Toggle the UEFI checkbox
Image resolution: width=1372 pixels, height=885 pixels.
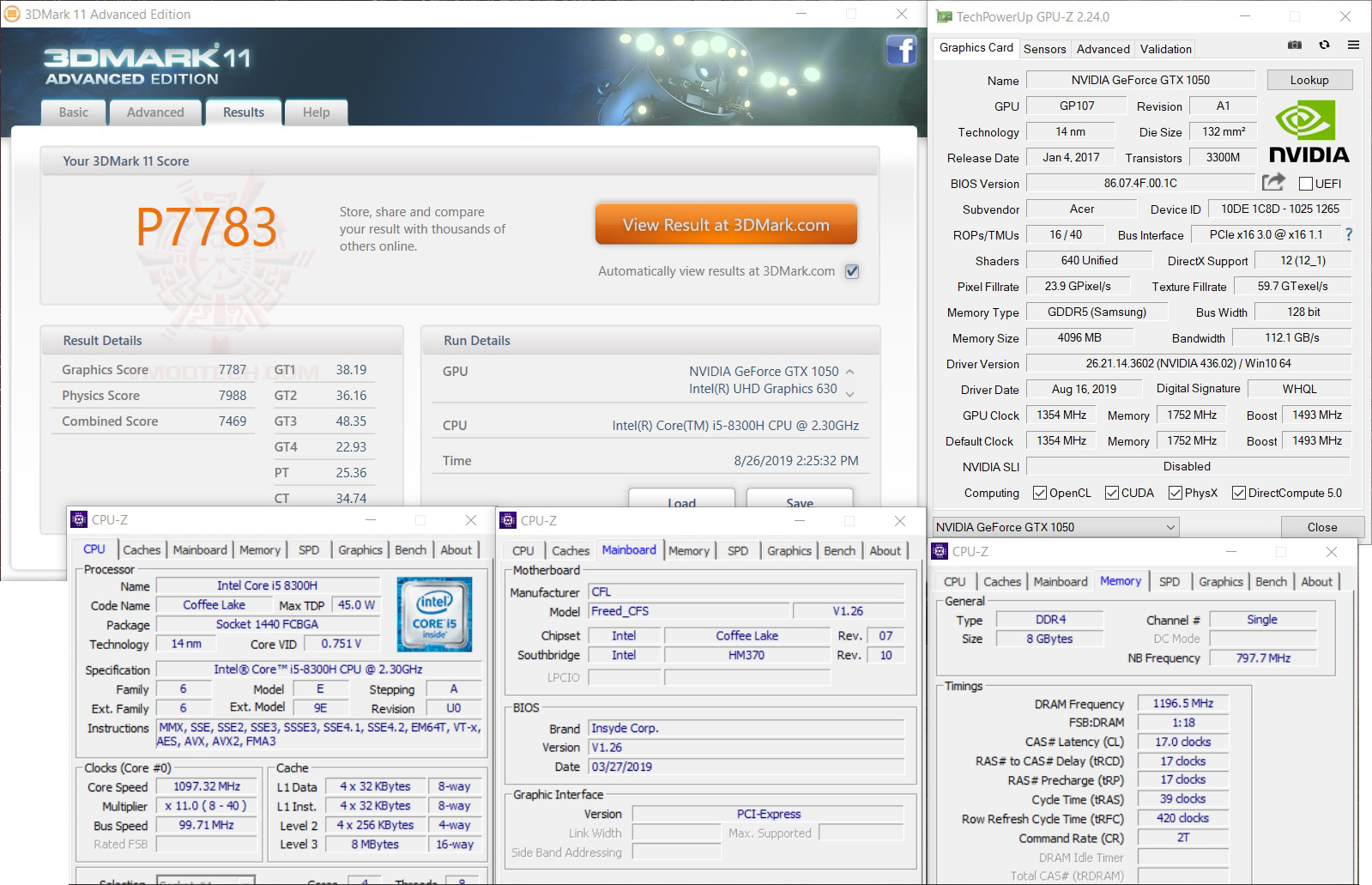coord(1306,184)
